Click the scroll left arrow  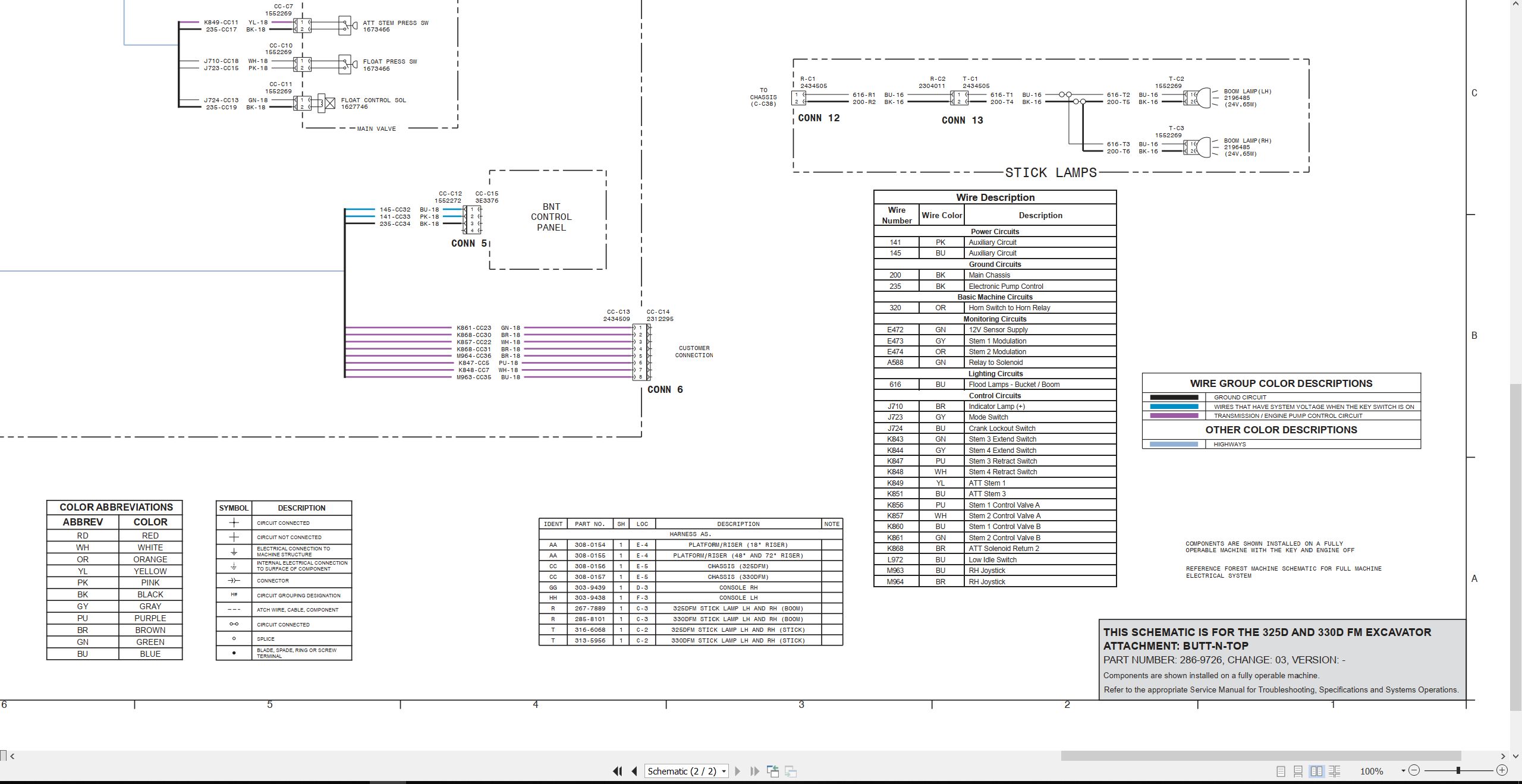pos(12,756)
